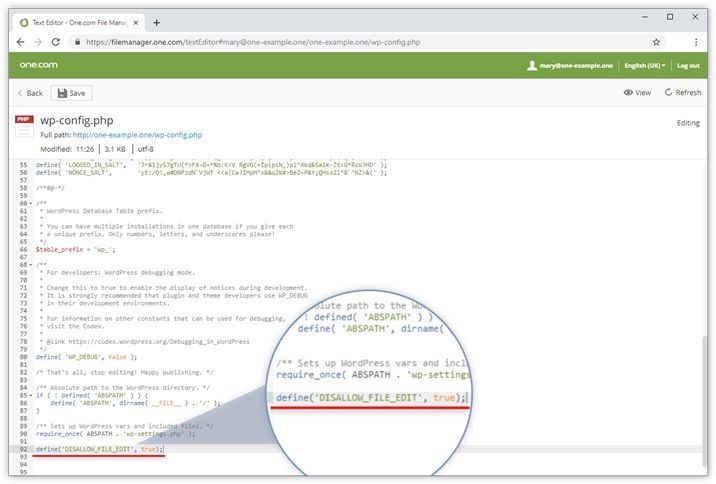Click the PHP file type icon
The image size is (716, 484).
tap(24, 126)
